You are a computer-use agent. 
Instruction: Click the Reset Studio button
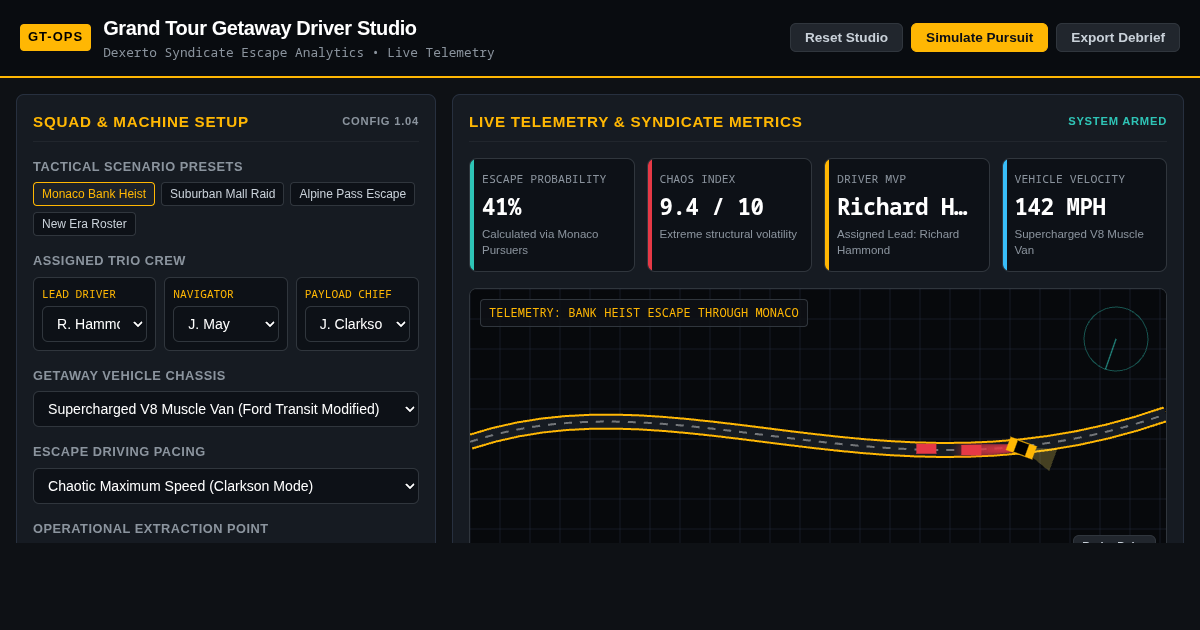[846, 38]
